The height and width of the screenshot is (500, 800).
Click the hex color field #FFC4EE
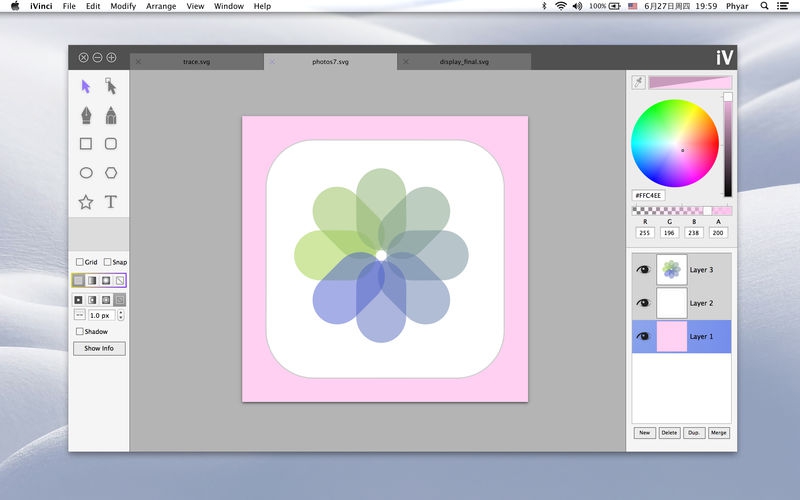tap(650, 196)
